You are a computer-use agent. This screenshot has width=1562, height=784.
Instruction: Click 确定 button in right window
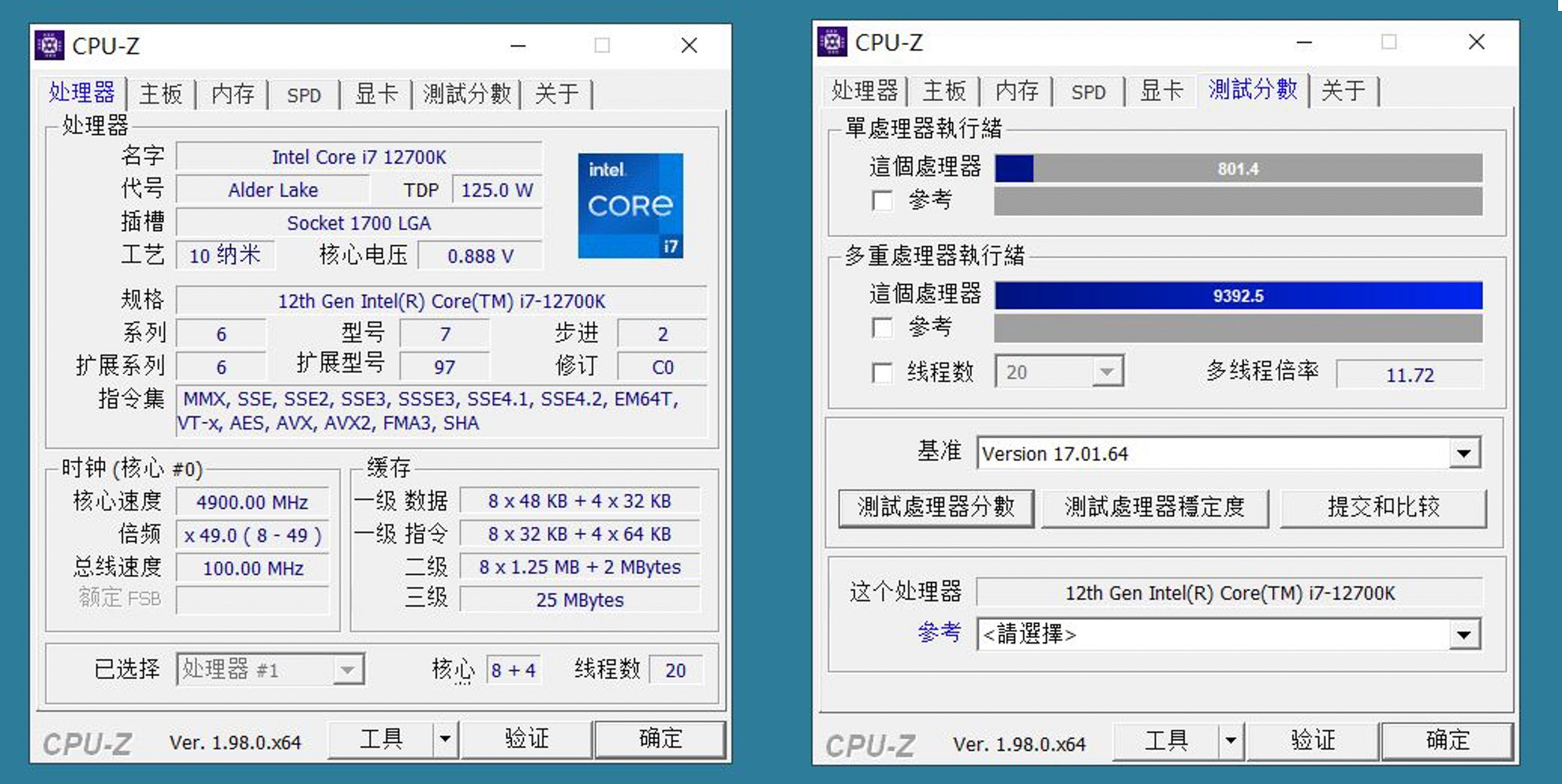click(1448, 741)
